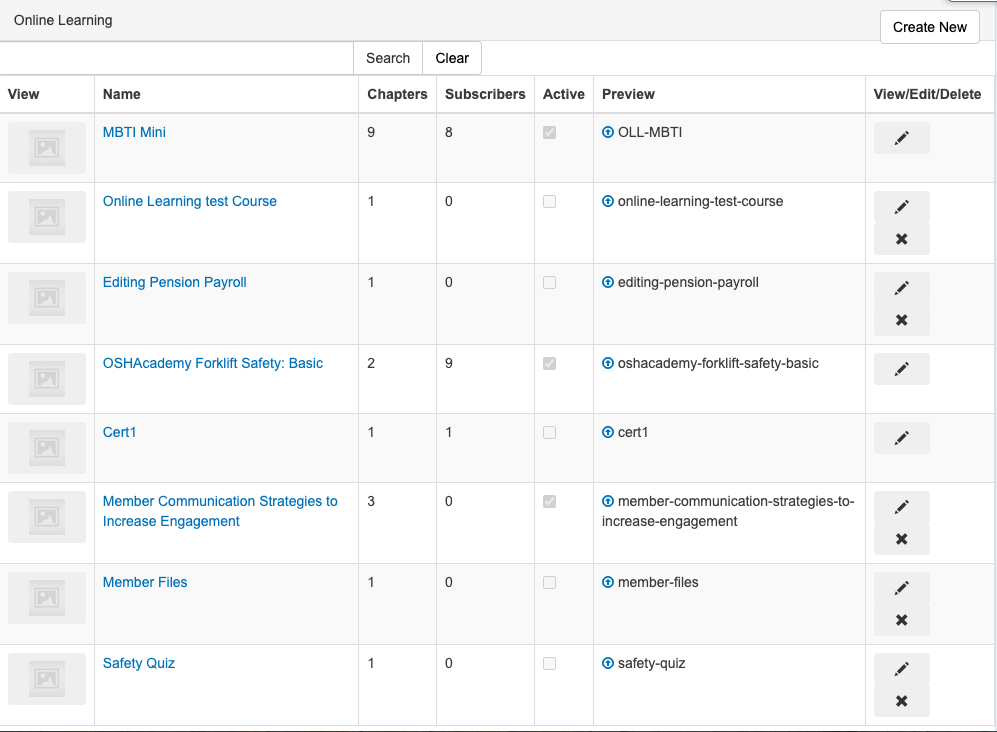Toggle the Active checkbox for MBTI Mini
Image resolution: width=997 pixels, height=732 pixels.
pos(549,131)
